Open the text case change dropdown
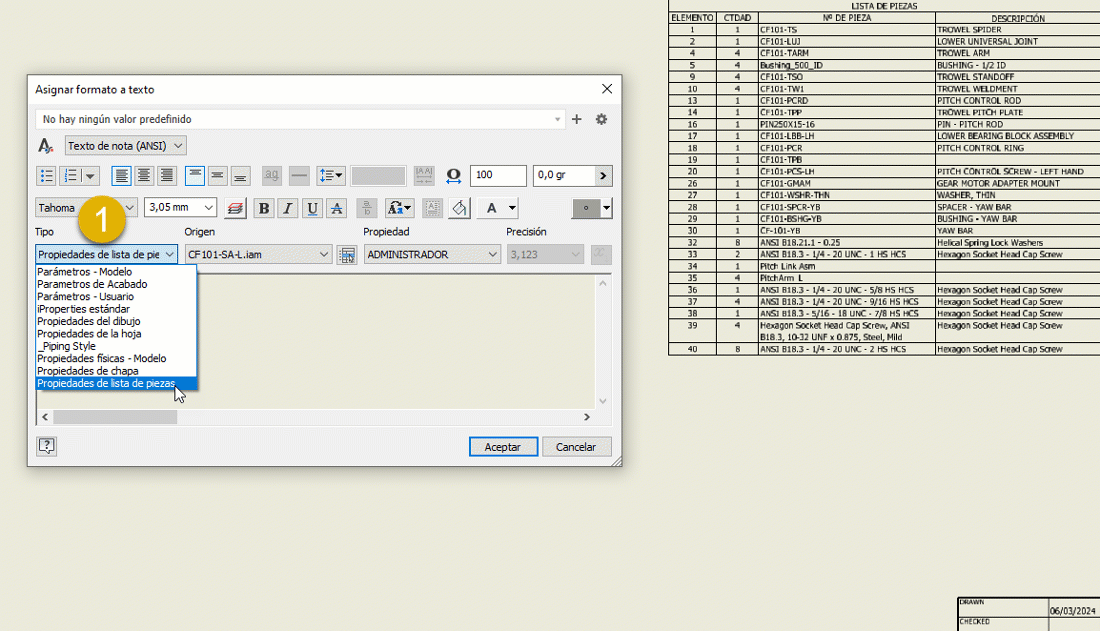1100x631 pixels. pyautogui.click(x=399, y=208)
